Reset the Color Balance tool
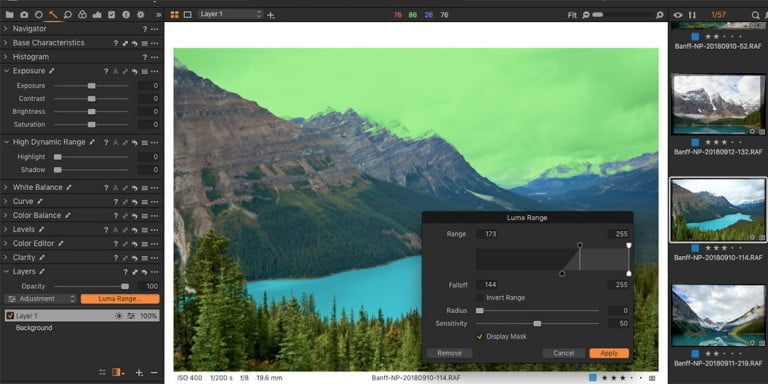This screenshot has height=384, width=768. (135, 216)
